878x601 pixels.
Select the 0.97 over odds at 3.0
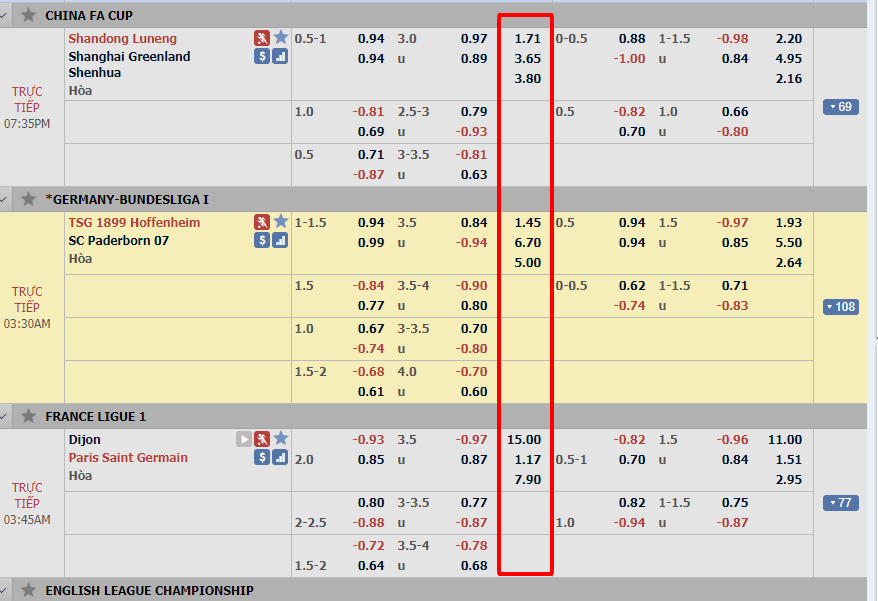pos(474,39)
